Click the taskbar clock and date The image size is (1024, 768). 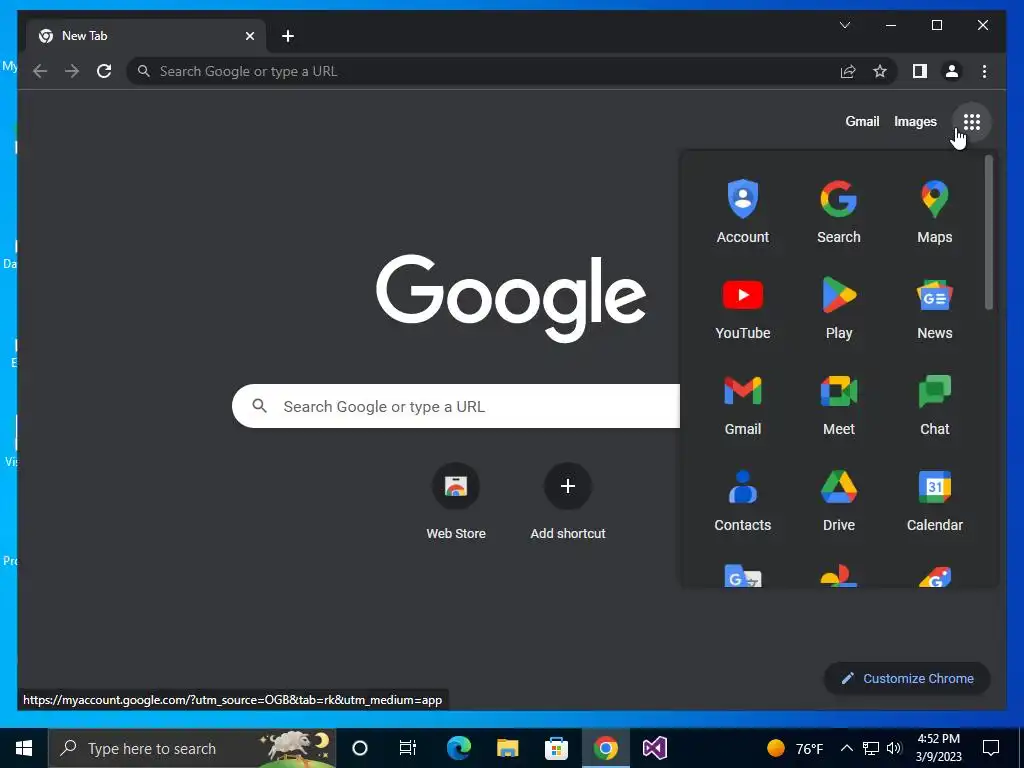[x=939, y=748]
